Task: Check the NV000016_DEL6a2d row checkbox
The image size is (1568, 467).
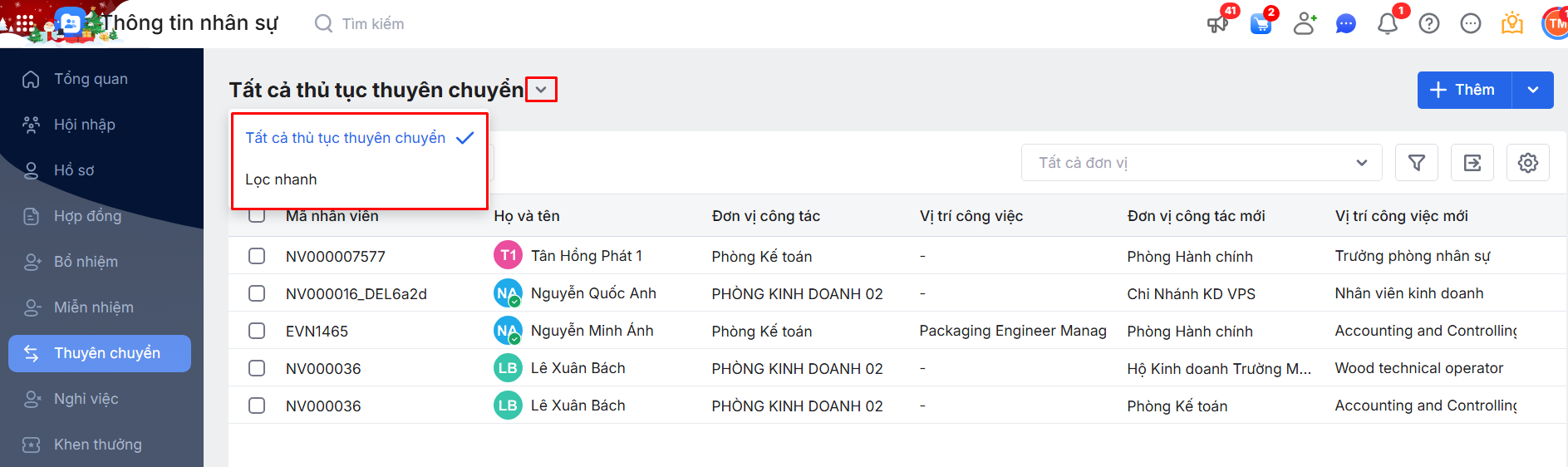Action: (x=257, y=293)
